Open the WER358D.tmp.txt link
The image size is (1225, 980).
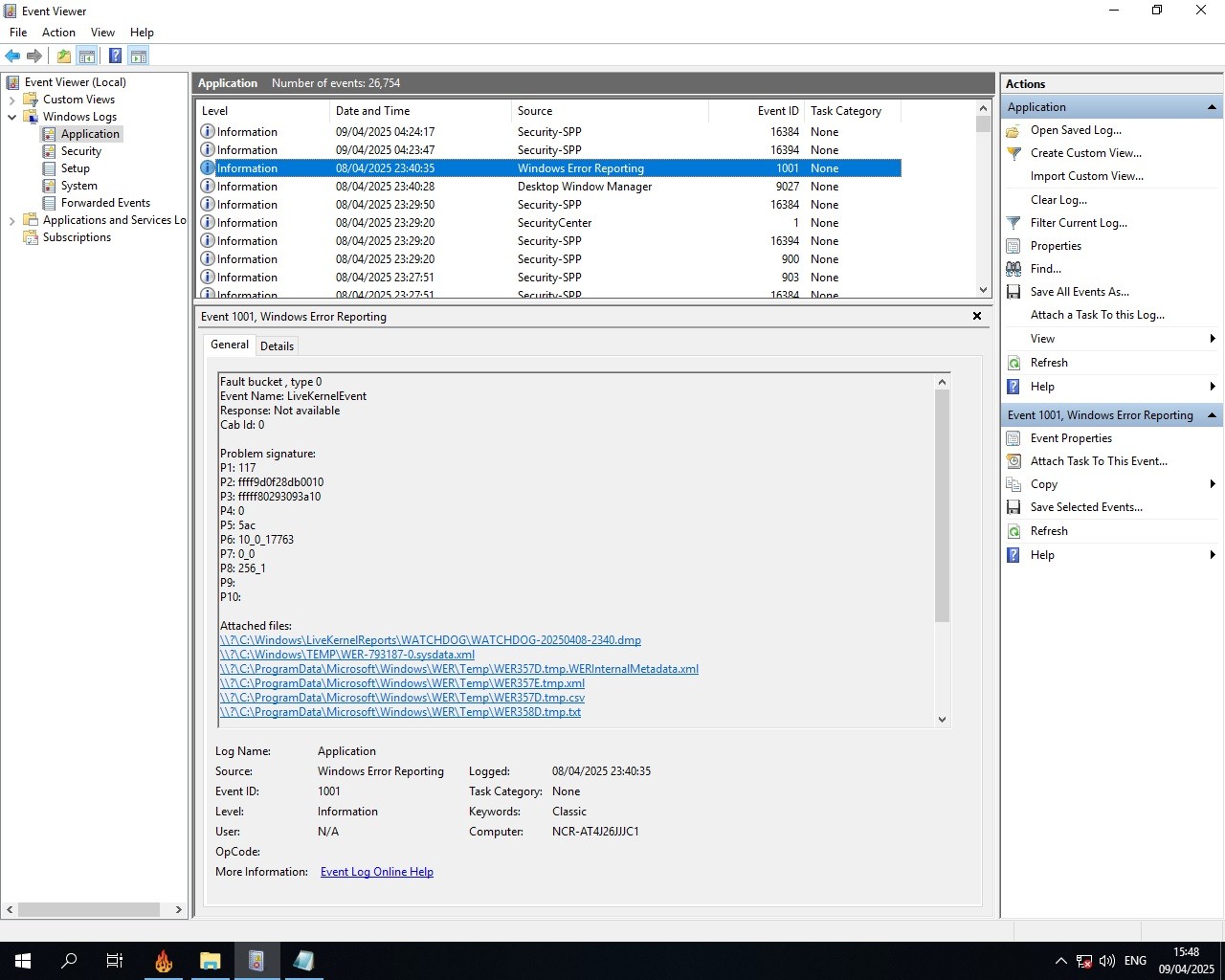400,712
